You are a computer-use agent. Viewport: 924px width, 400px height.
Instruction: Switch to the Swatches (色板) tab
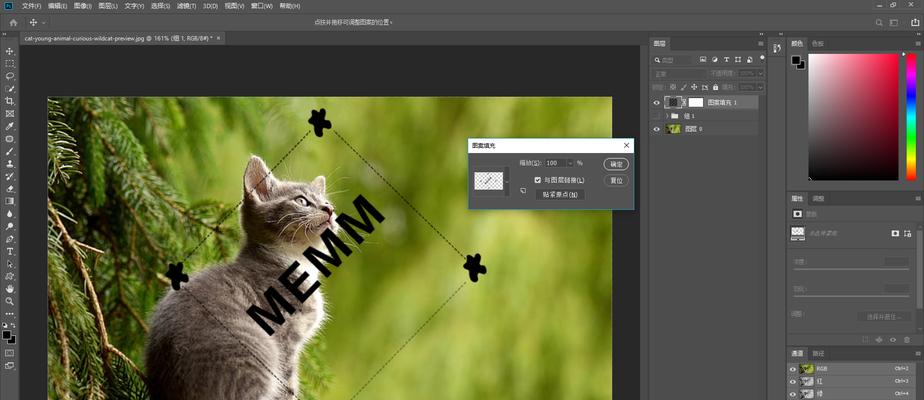[817, 44]
